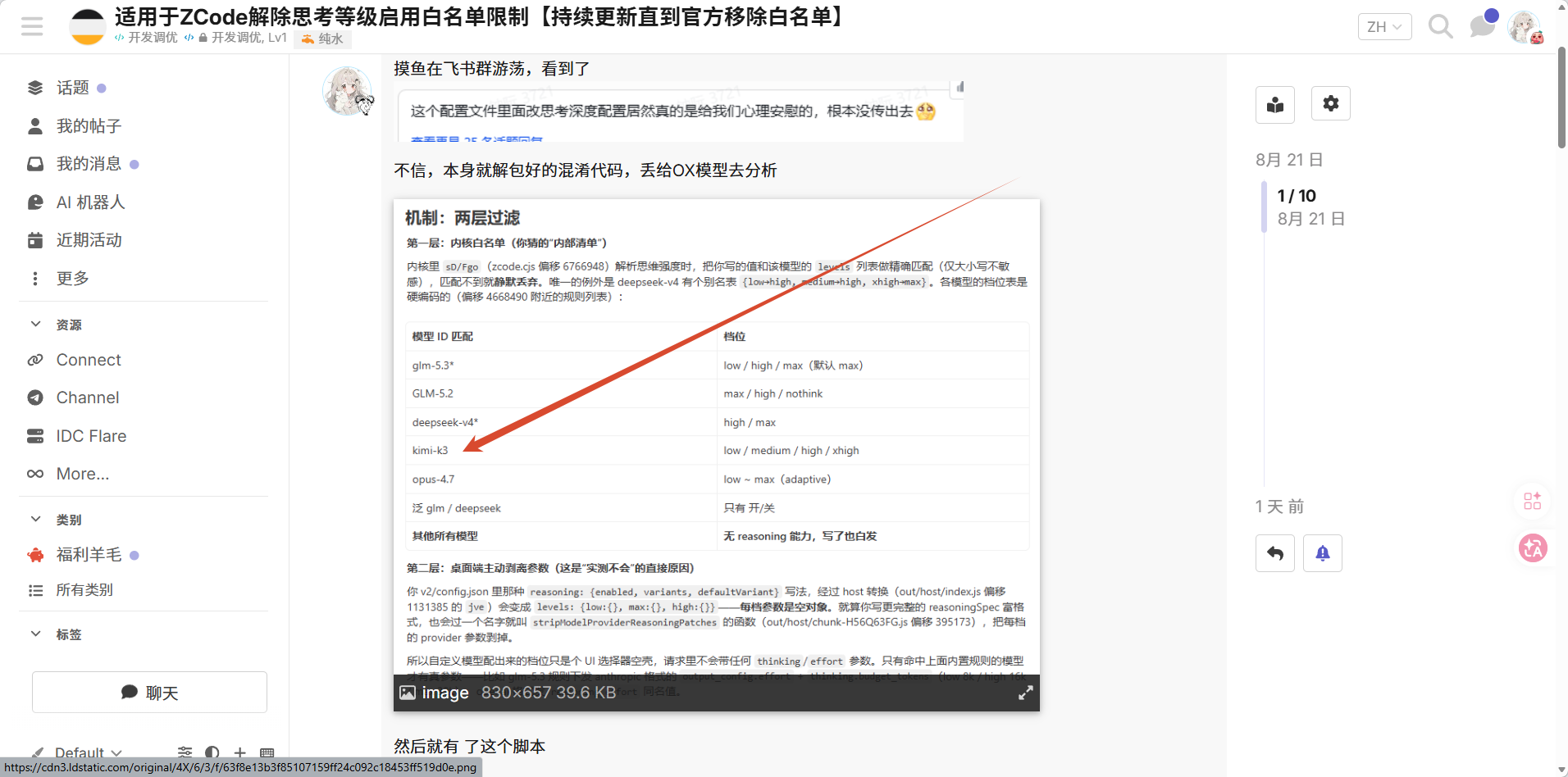The width and height of the screenshot is (1568, 777).
Task: Collapse the 资源 sidebar section
Action: click(35, 325)
